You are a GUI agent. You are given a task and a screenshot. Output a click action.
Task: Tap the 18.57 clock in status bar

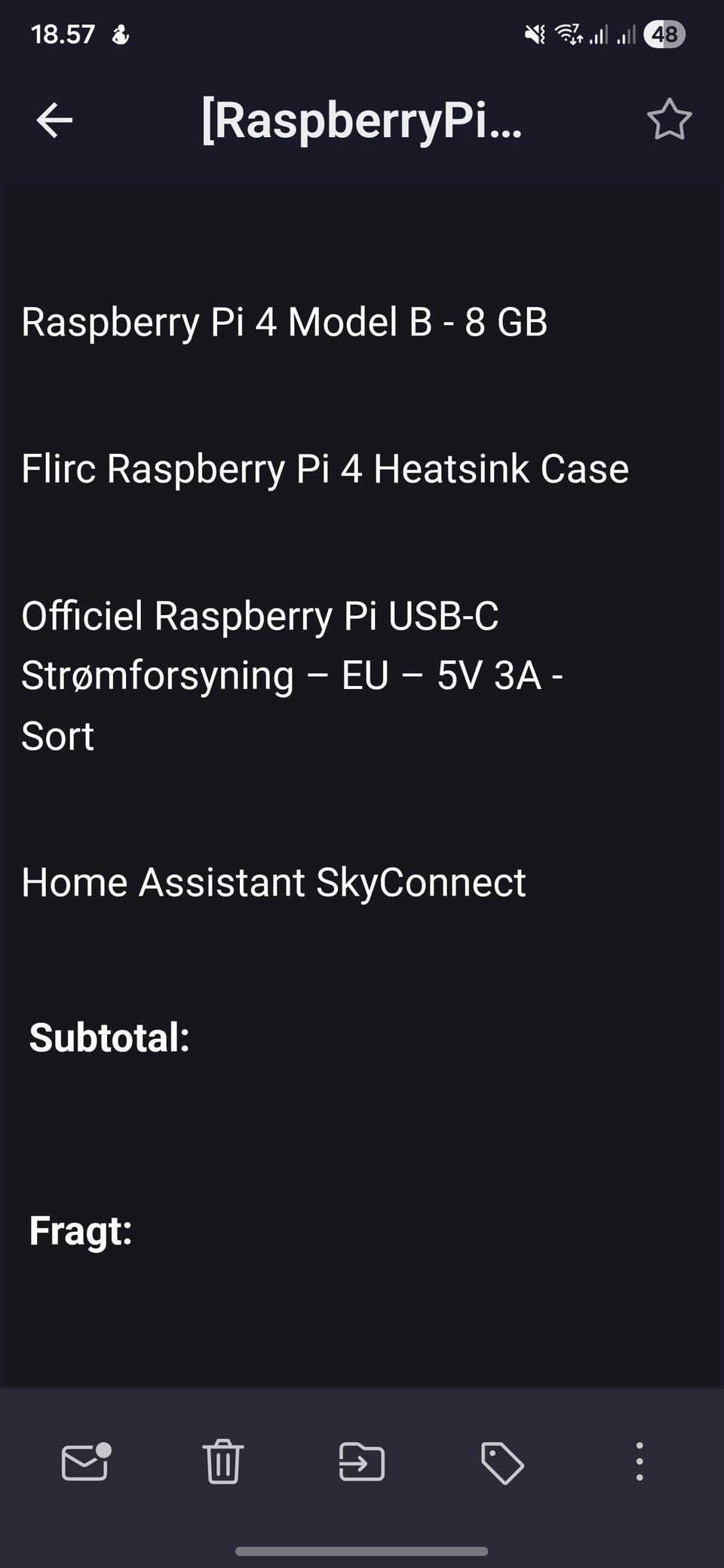point(63,35)
